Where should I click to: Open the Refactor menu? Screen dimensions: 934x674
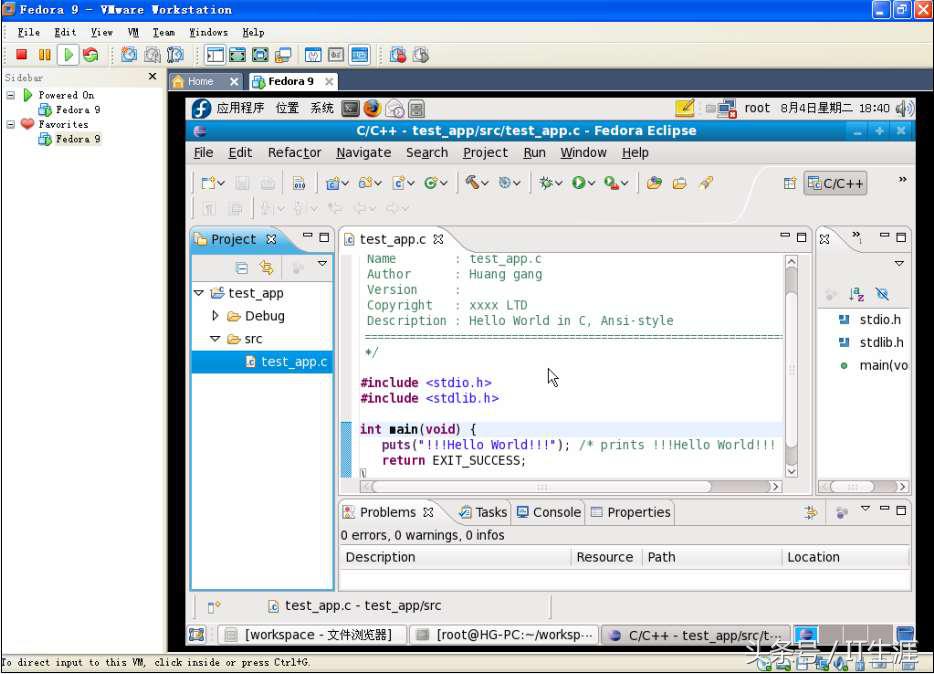click(294, 153)
